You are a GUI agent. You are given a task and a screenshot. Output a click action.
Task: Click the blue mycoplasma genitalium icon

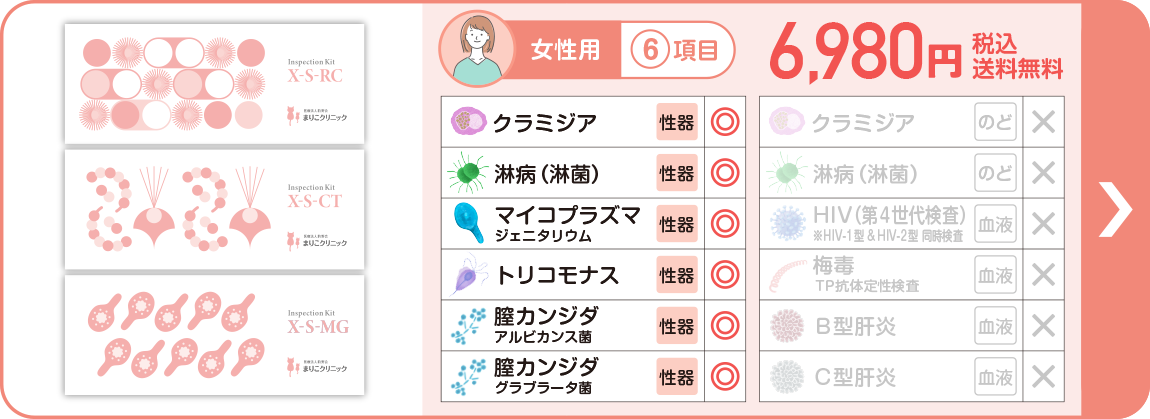click(468, 223)
